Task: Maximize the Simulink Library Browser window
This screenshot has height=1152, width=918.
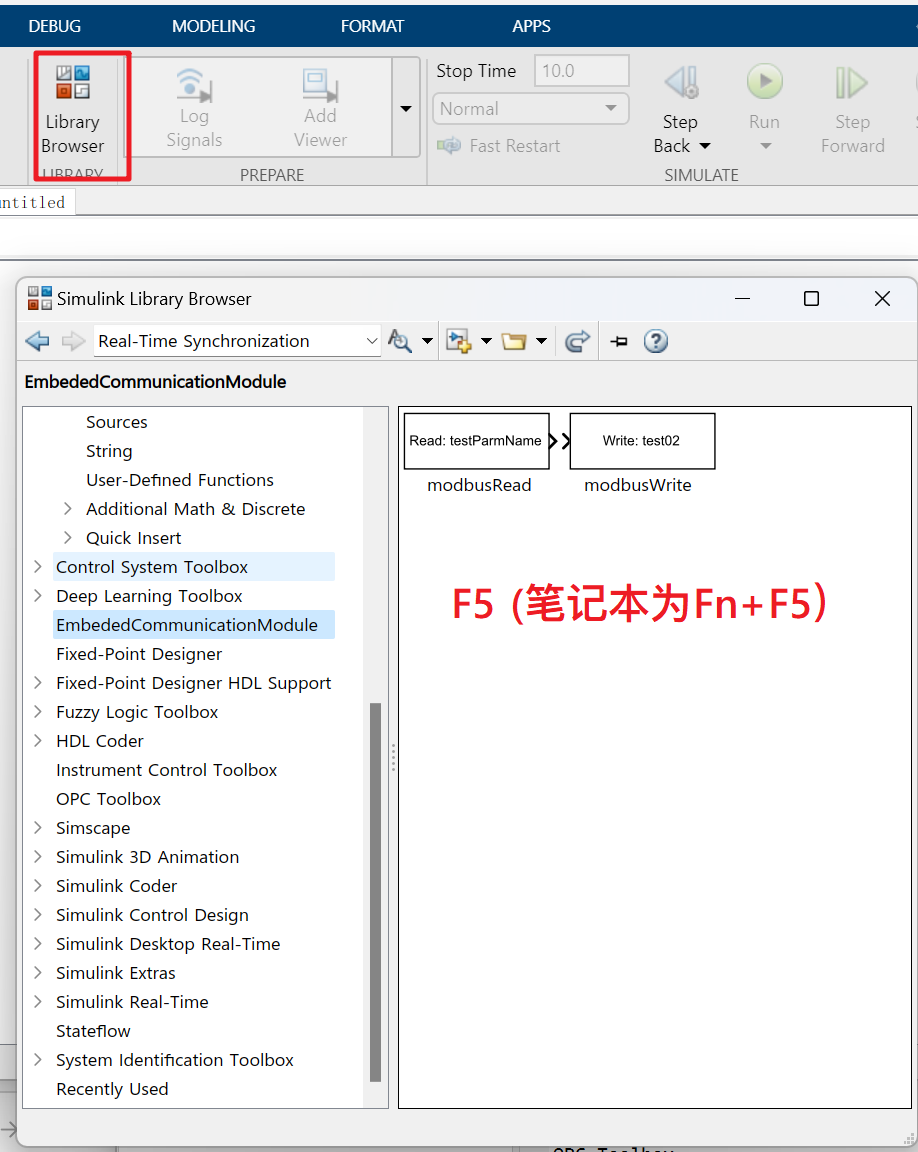Action: pyautogui.click(x=812, y=298)
